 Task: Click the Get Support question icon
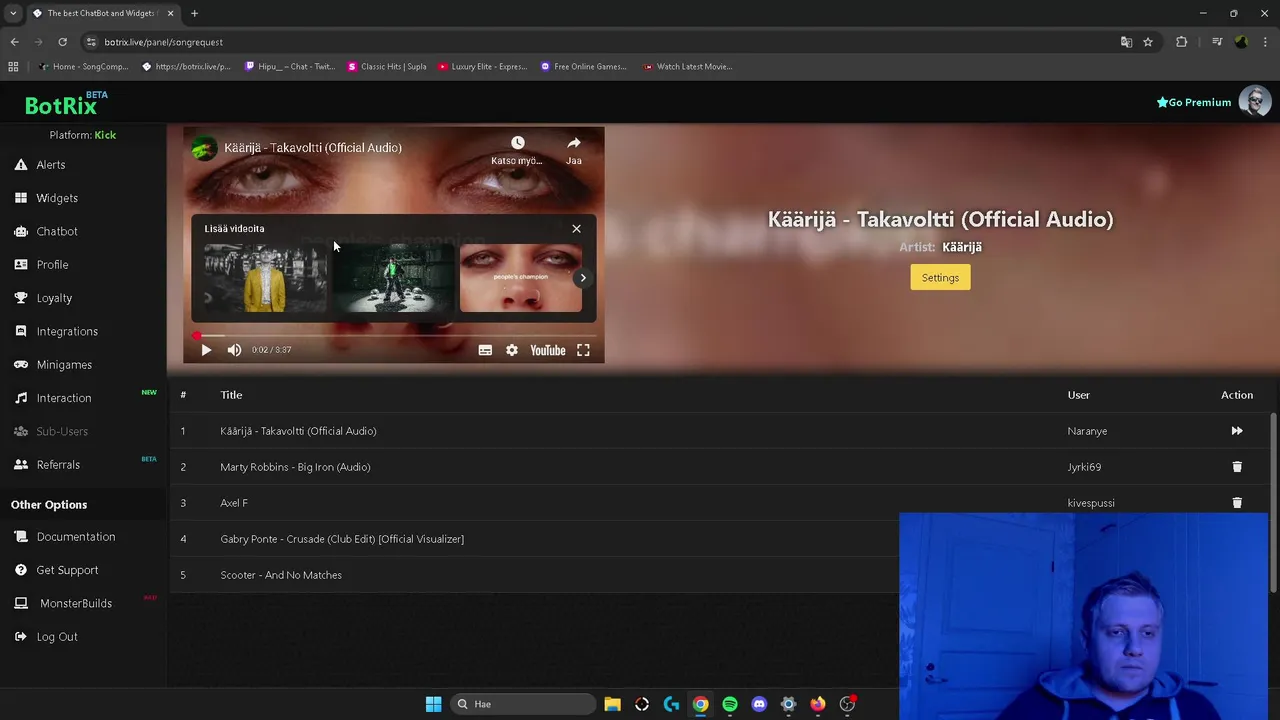click(x=21, y=570)
